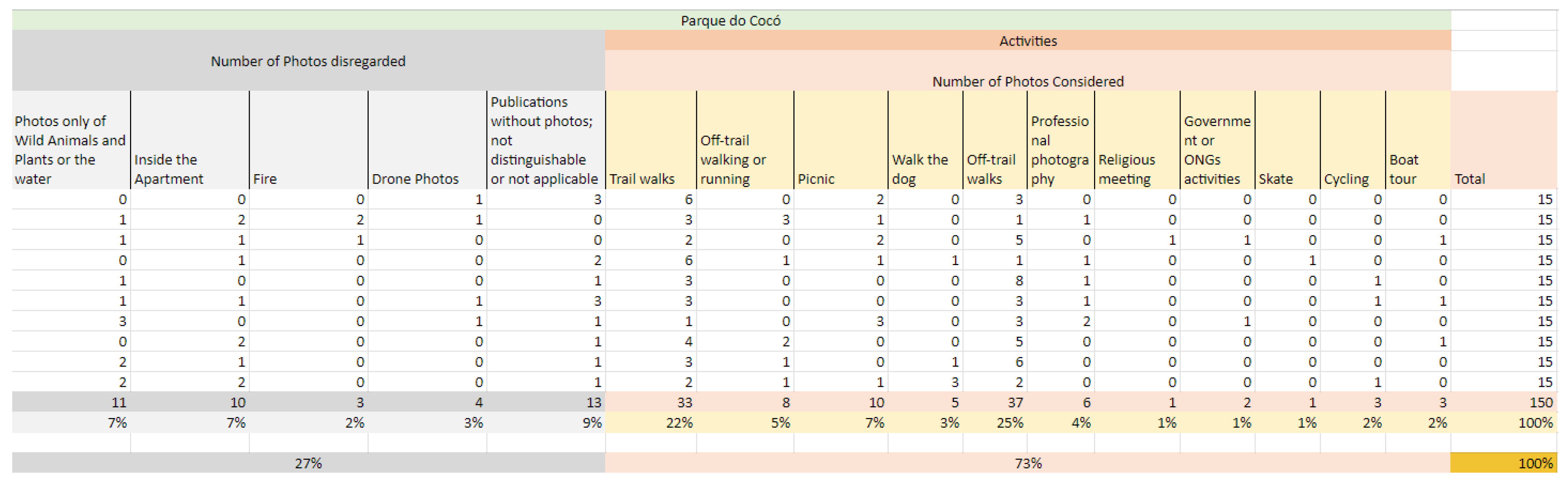Click the grand total cell showing 150
The height and width of the screenshot is (482, 1568).
coord(1503,402)
